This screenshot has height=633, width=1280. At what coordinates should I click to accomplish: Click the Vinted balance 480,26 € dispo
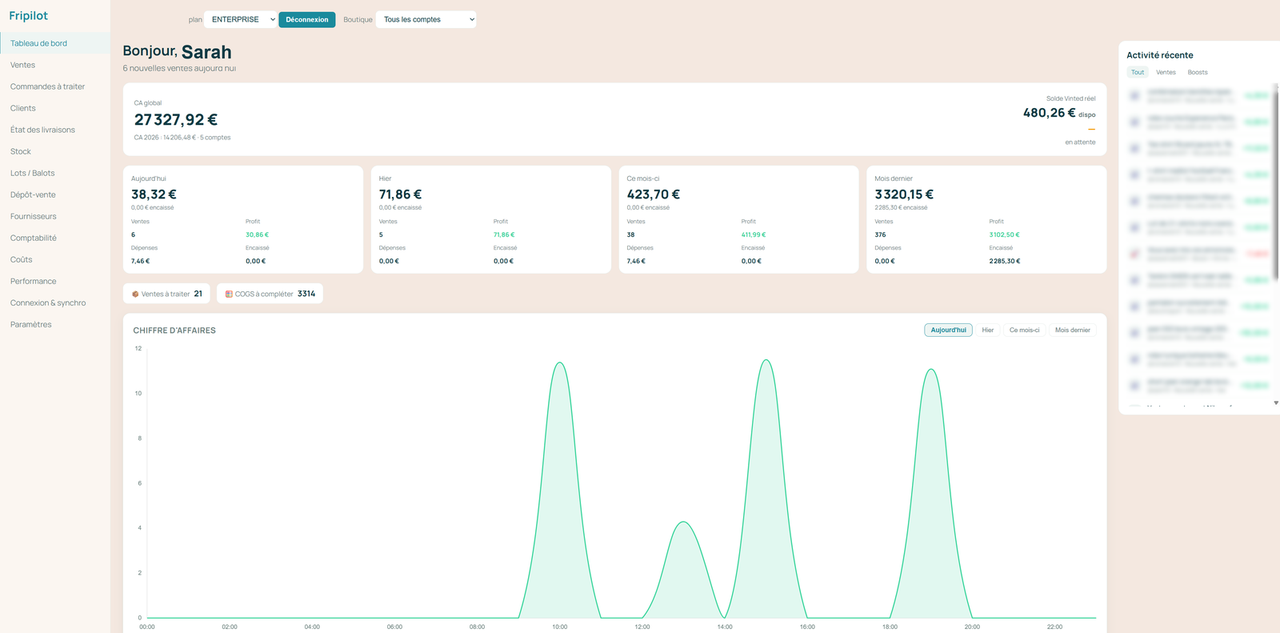(1059, 113)
